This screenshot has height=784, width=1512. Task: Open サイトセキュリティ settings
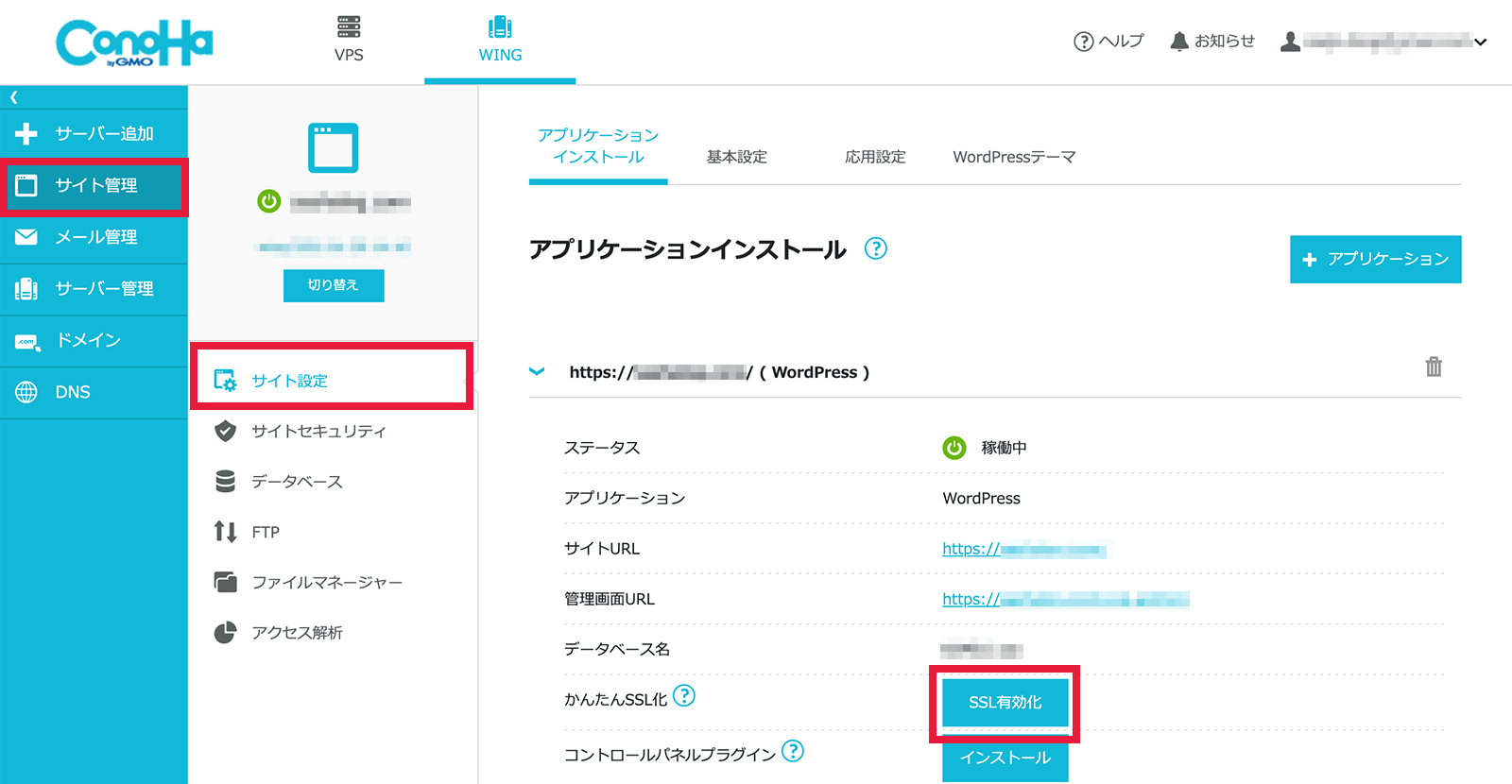[318, 431]
